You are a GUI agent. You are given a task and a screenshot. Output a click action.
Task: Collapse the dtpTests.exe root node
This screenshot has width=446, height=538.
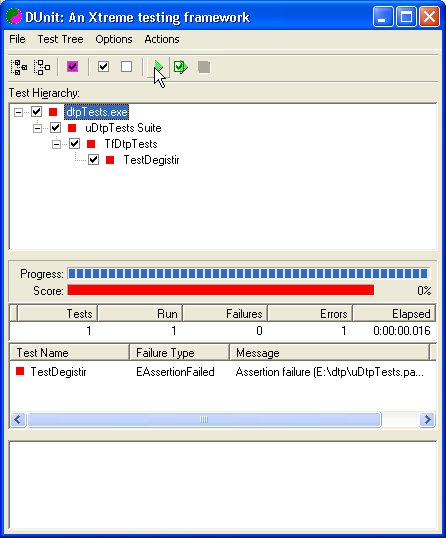click(18, 112)
